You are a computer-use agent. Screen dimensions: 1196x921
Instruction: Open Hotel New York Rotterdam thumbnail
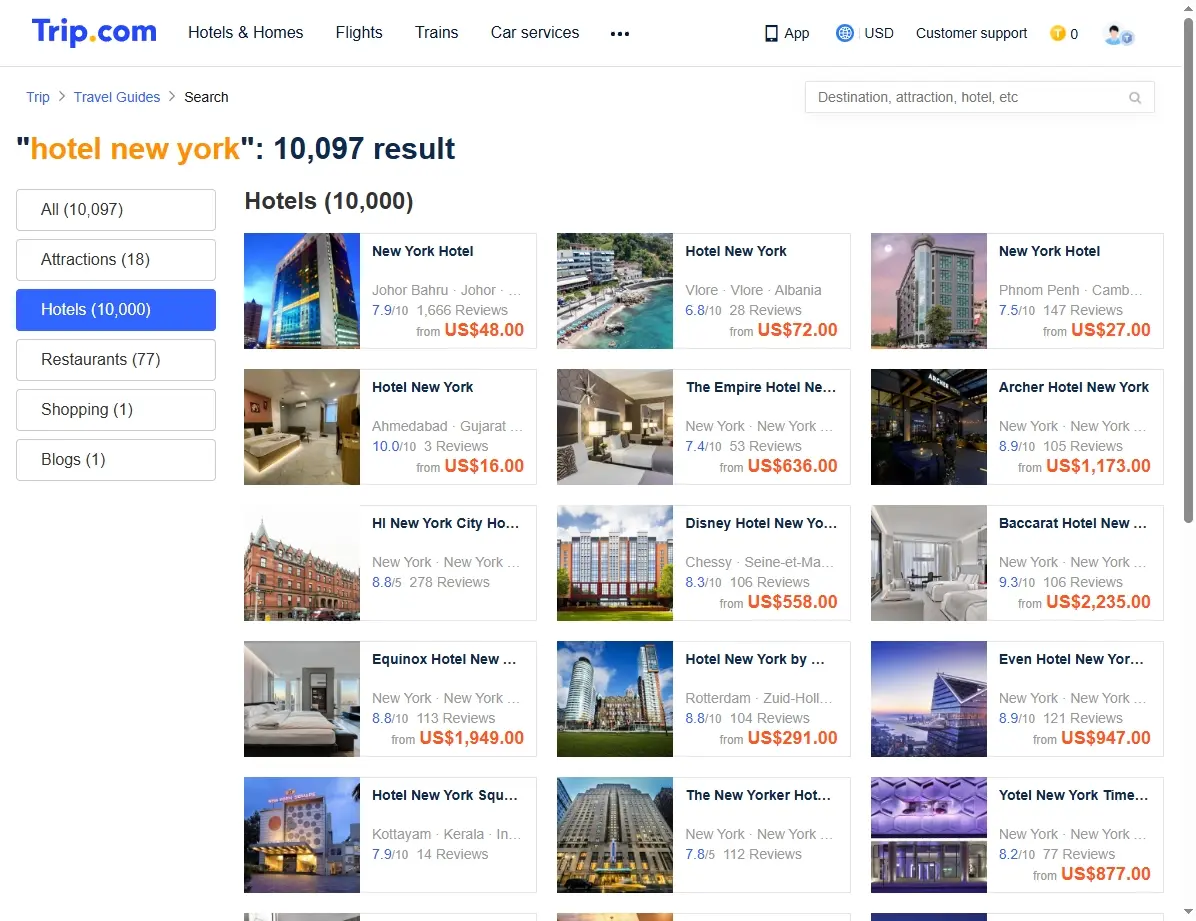tap(615, 699)
